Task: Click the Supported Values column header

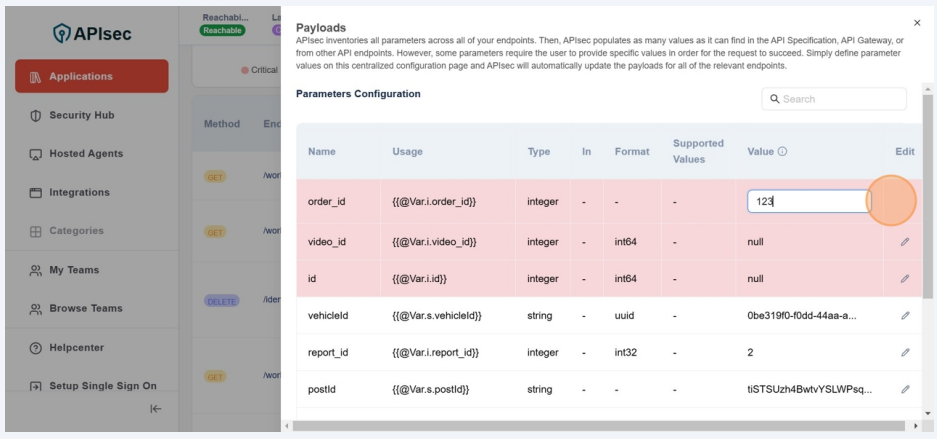Action: [x=698, y=151]
